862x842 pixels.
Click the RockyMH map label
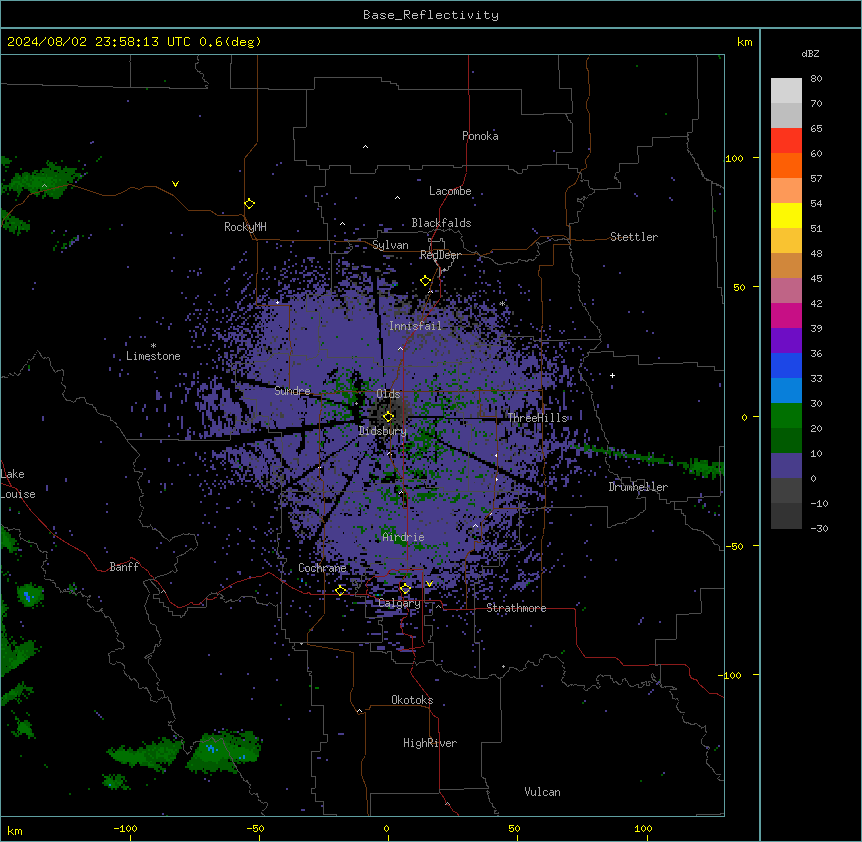[245, 227]
